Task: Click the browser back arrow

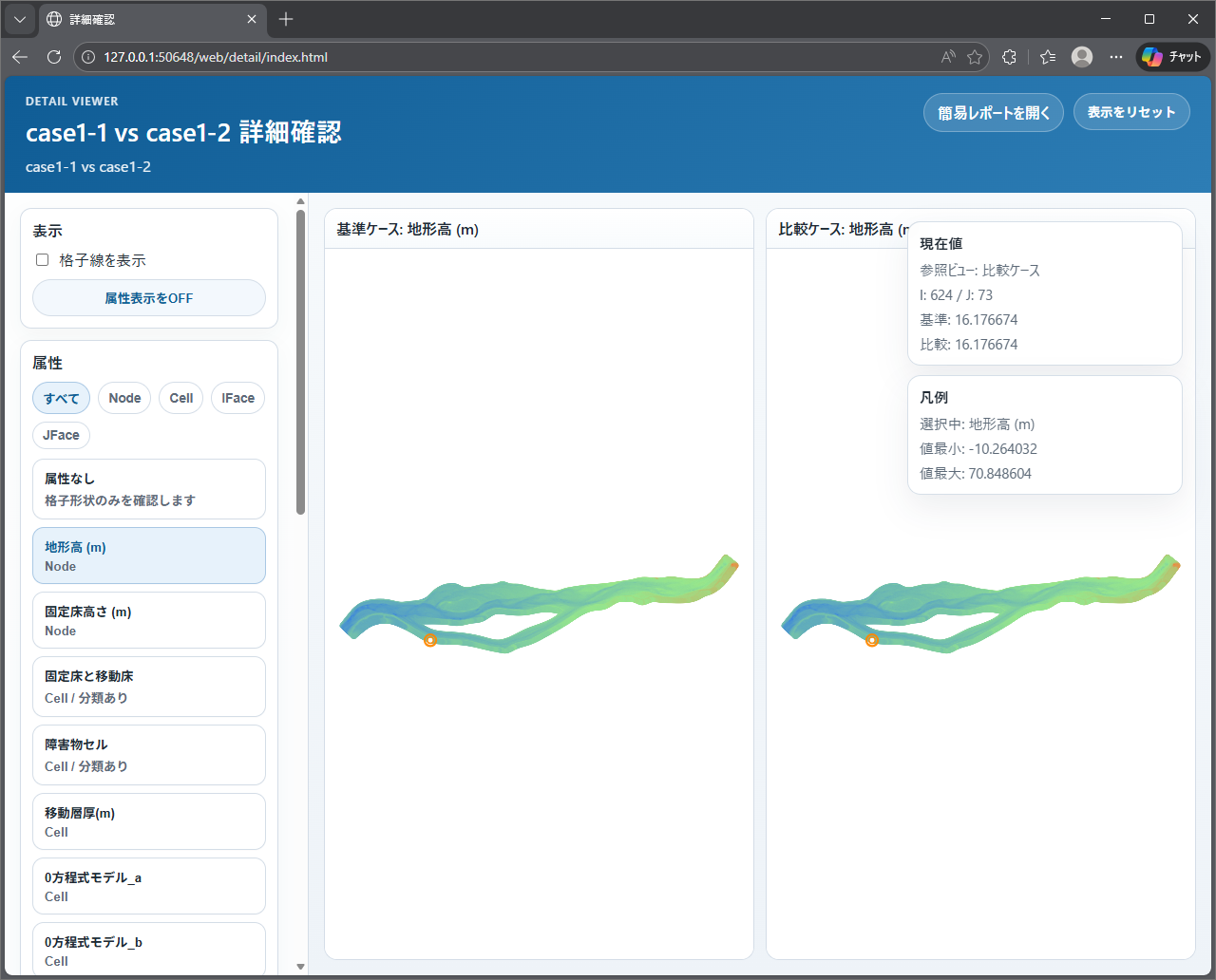Action: (19, 57)
